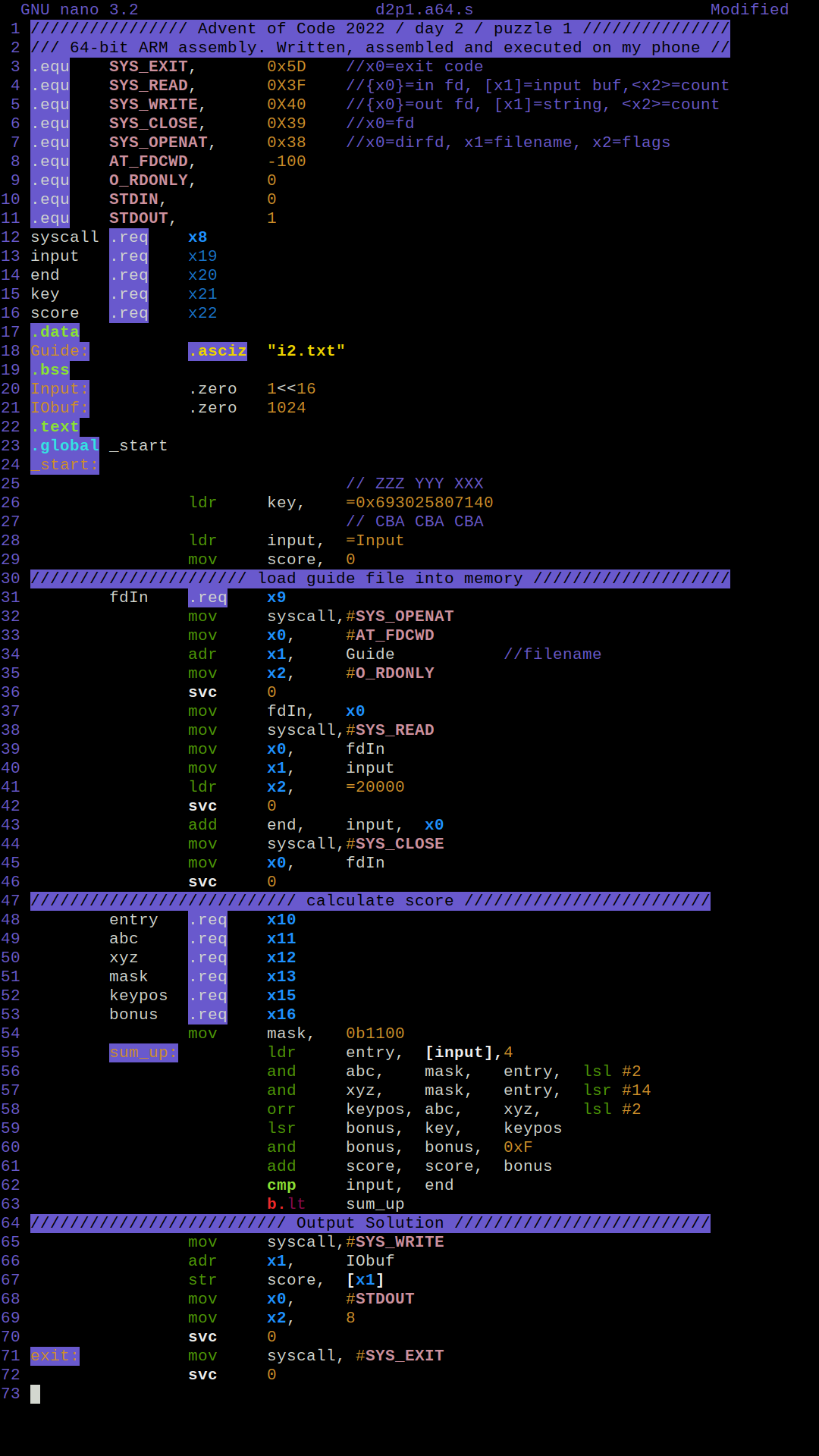Click the filename 'd2p1.a64.s' in header
Viewport: 819px width, 1456px height.
tap(425, 10)
